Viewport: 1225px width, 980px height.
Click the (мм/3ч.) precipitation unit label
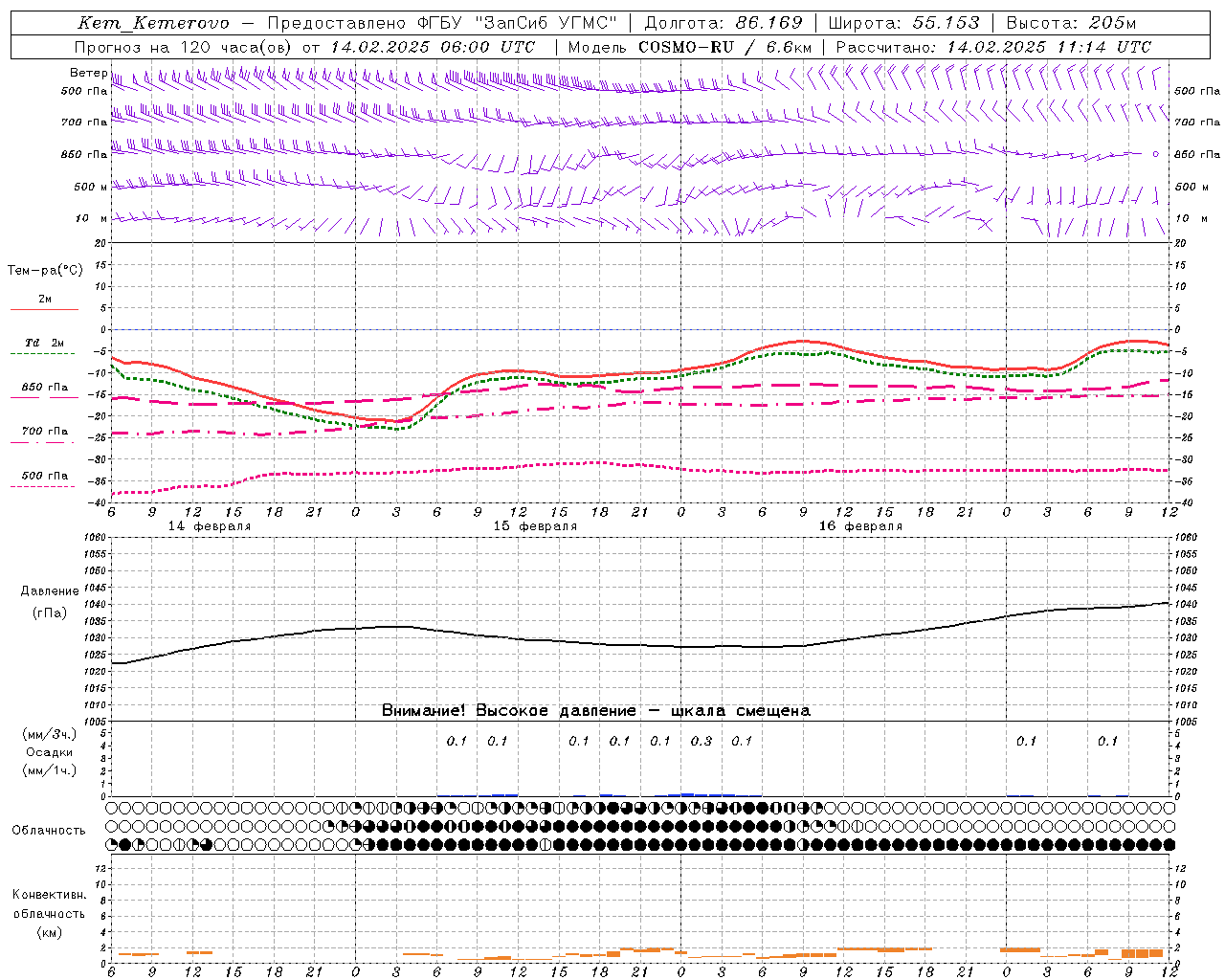coord(49,734)
